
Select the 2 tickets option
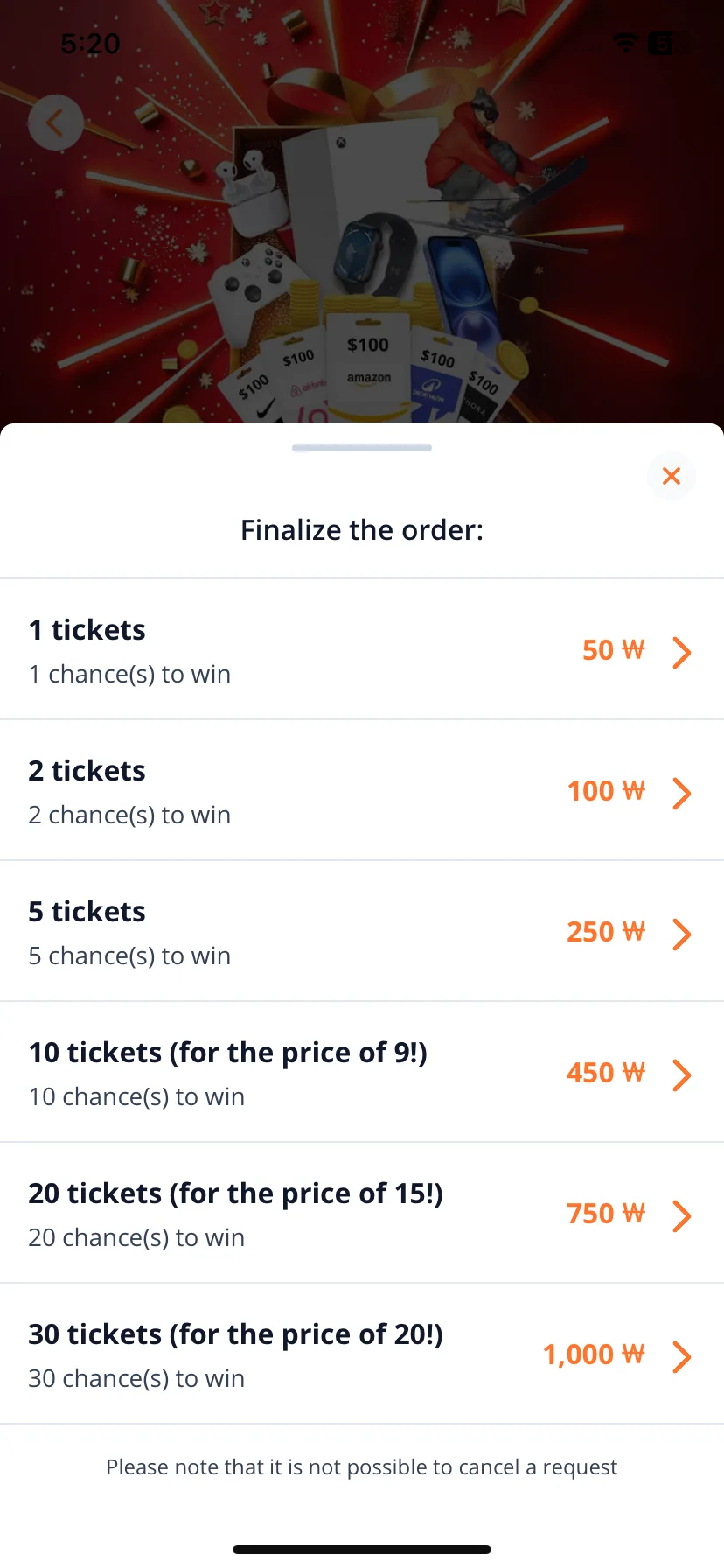click(x=362, y=790)
